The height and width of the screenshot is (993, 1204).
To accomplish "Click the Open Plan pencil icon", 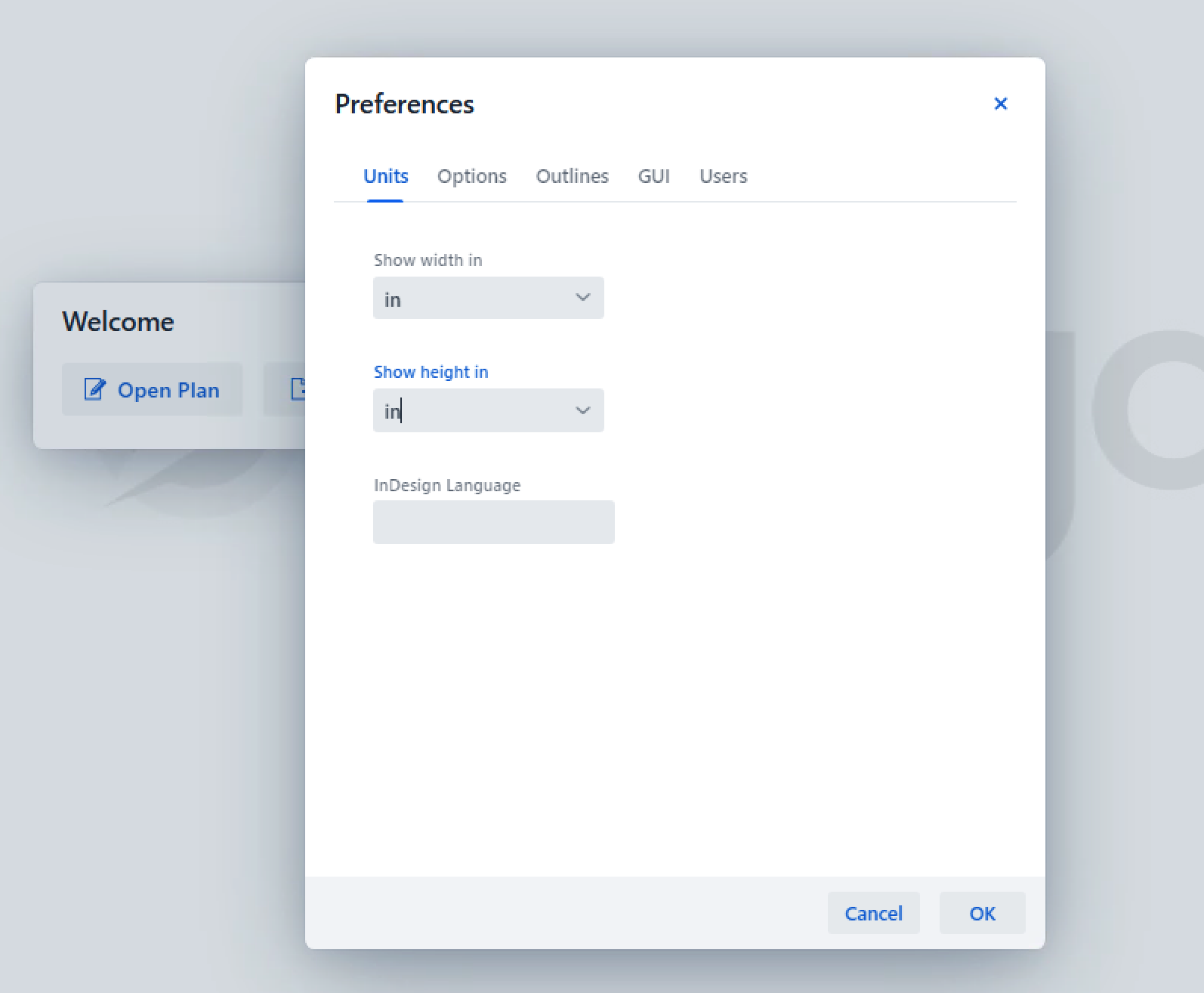I will 94,389.
